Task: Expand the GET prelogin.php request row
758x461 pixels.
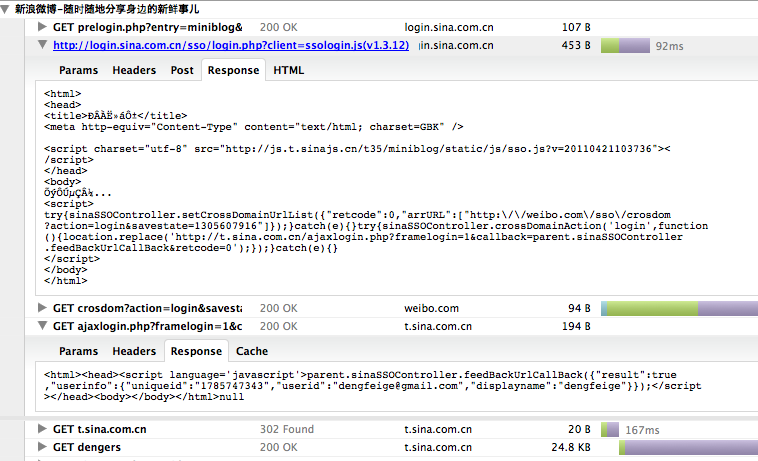Action: coord(41,26)
